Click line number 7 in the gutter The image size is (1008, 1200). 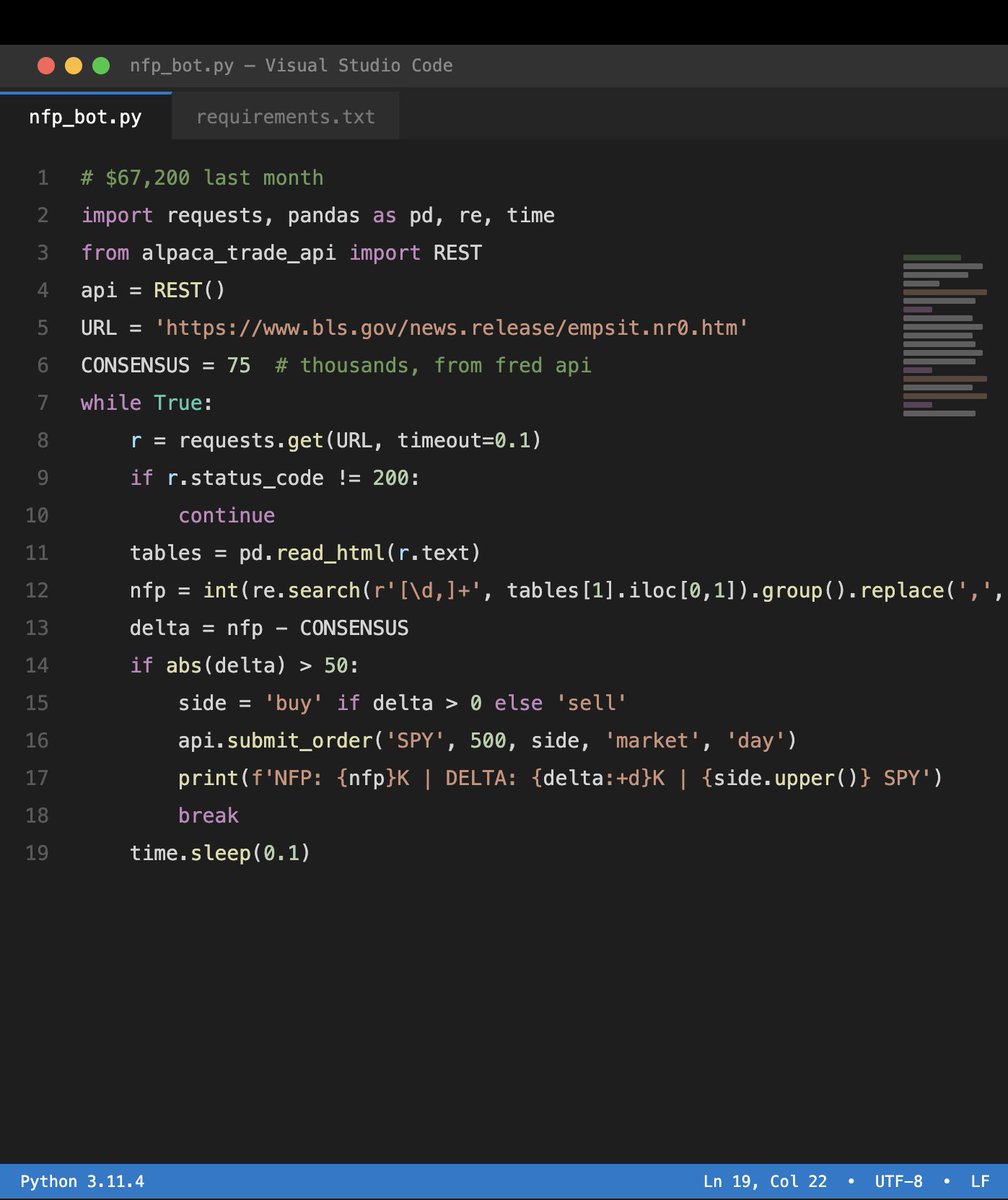tap(42, 403)
